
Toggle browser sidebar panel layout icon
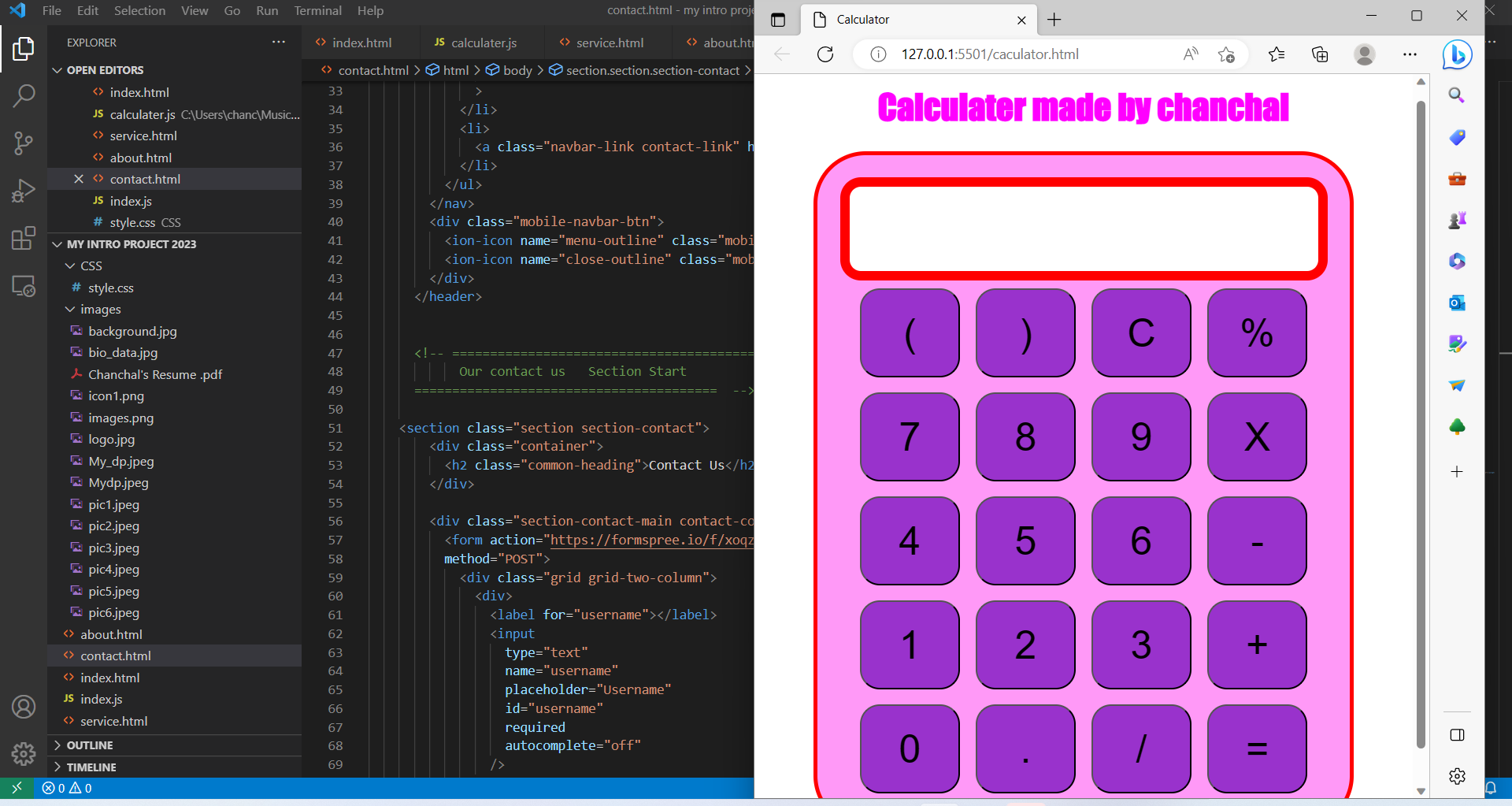pos(1457,735)
